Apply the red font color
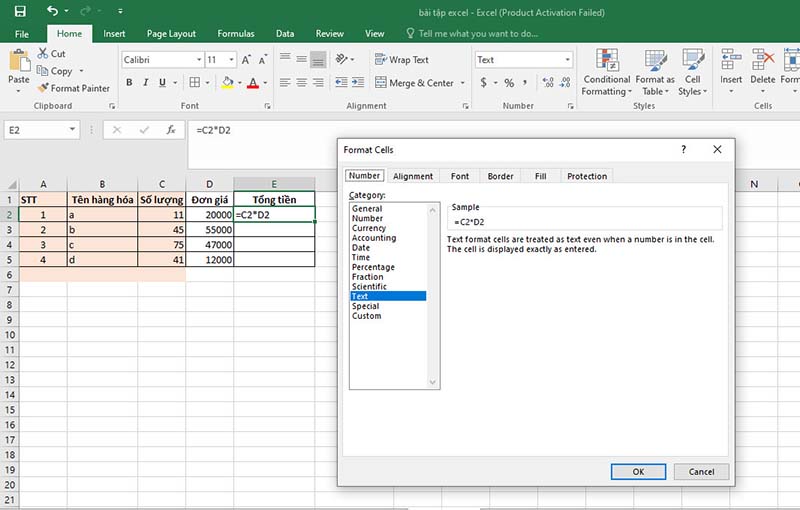800x510 pixels. (x=253, y=83)
